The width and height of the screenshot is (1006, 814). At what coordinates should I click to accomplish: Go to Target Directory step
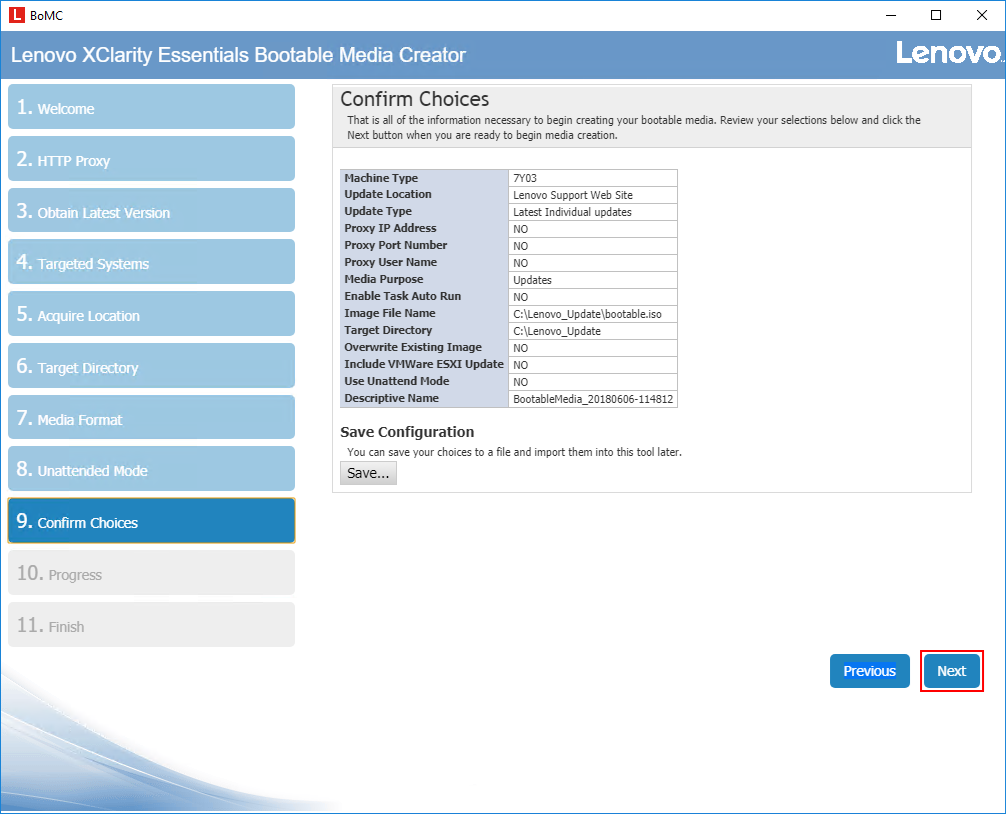click(x=151, y=366)
